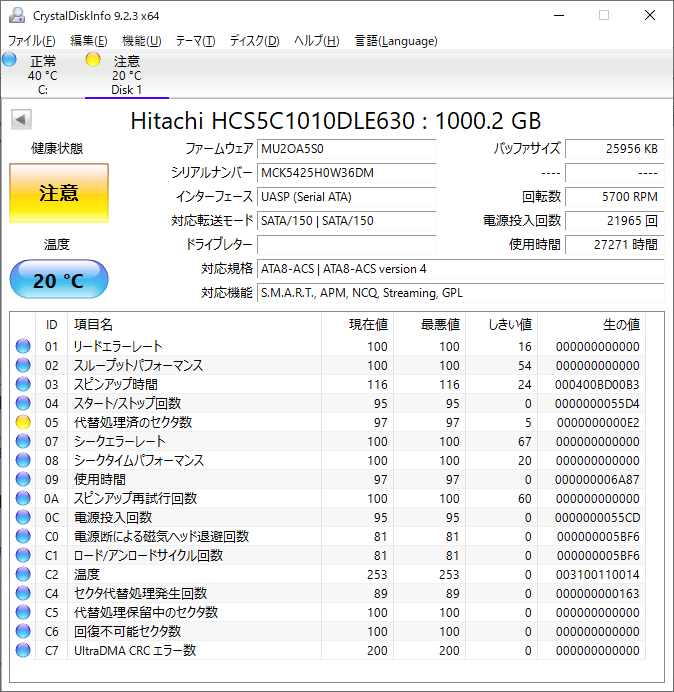Click status orb of 04 スタート/ストップ回数 row
Viewport: 674px width, 692px height.
(x=23, y=403)
